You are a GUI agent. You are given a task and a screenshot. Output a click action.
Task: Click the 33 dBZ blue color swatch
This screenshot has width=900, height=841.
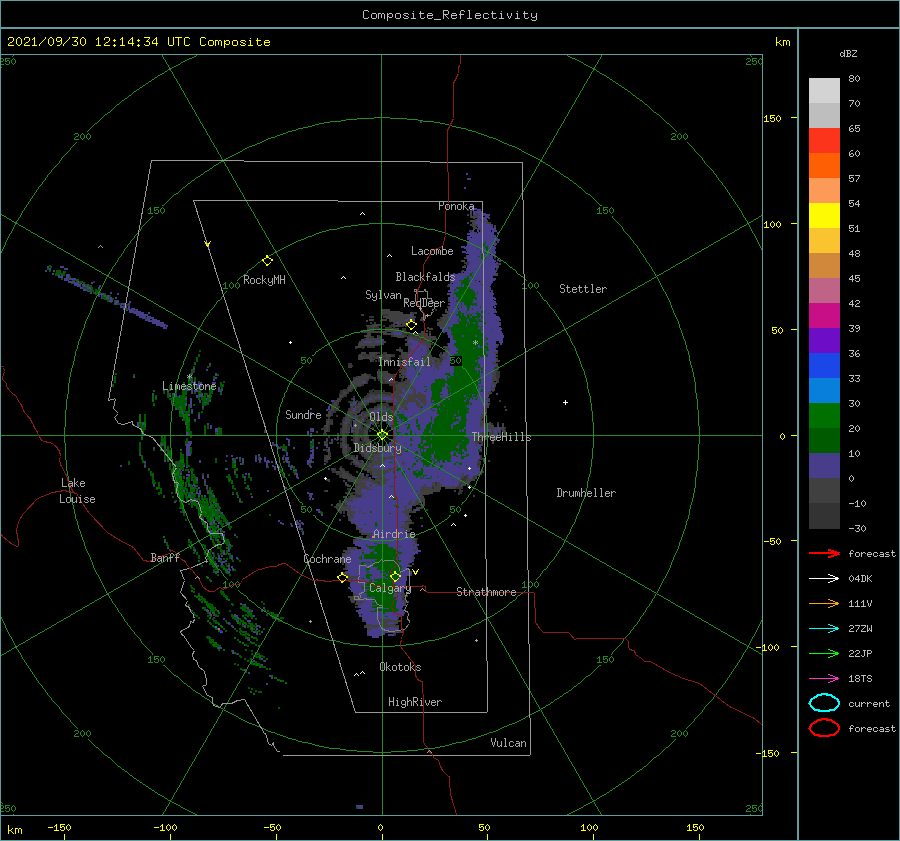(824, 390)
